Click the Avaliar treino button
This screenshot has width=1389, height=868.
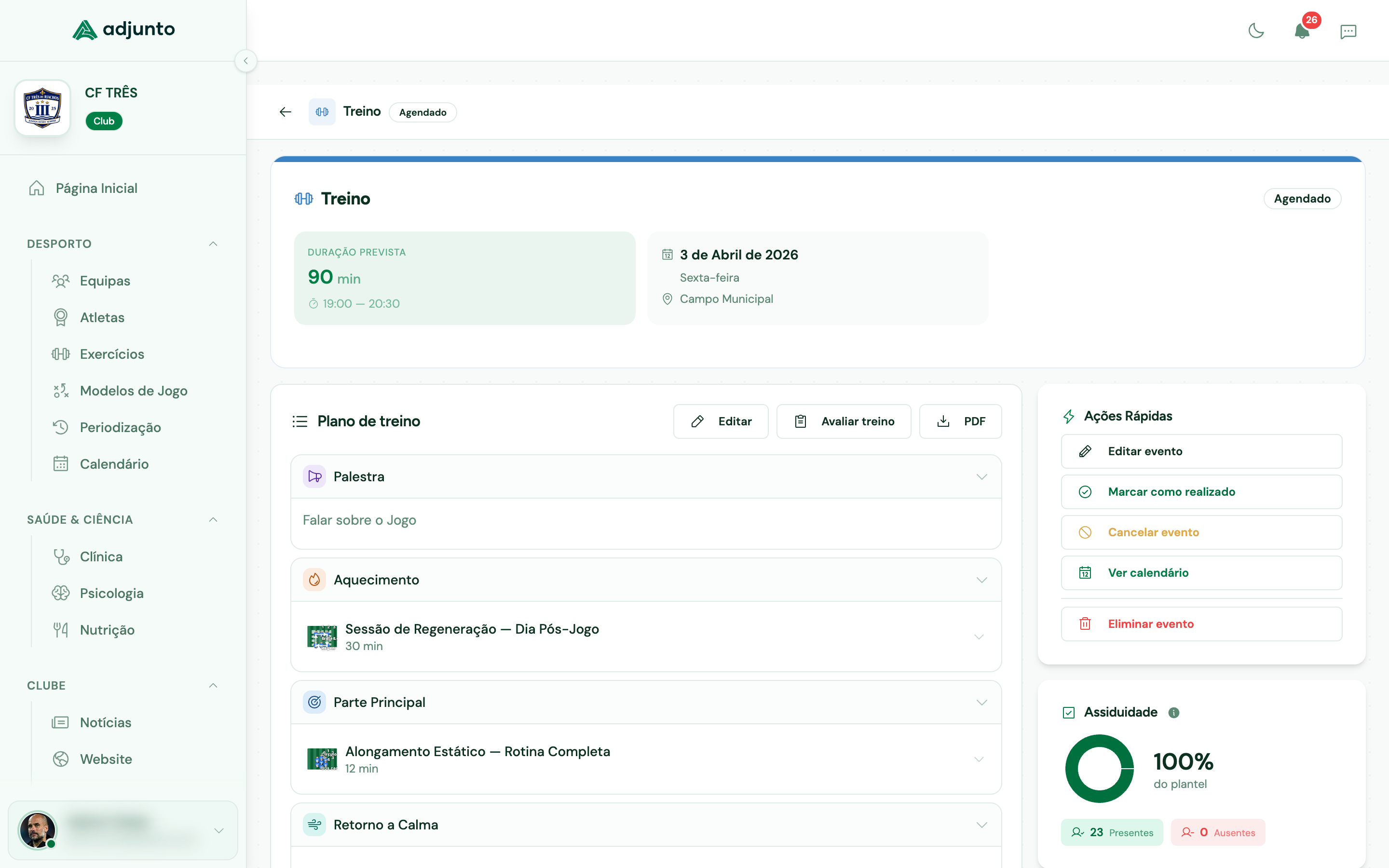(x=843, y=421)
